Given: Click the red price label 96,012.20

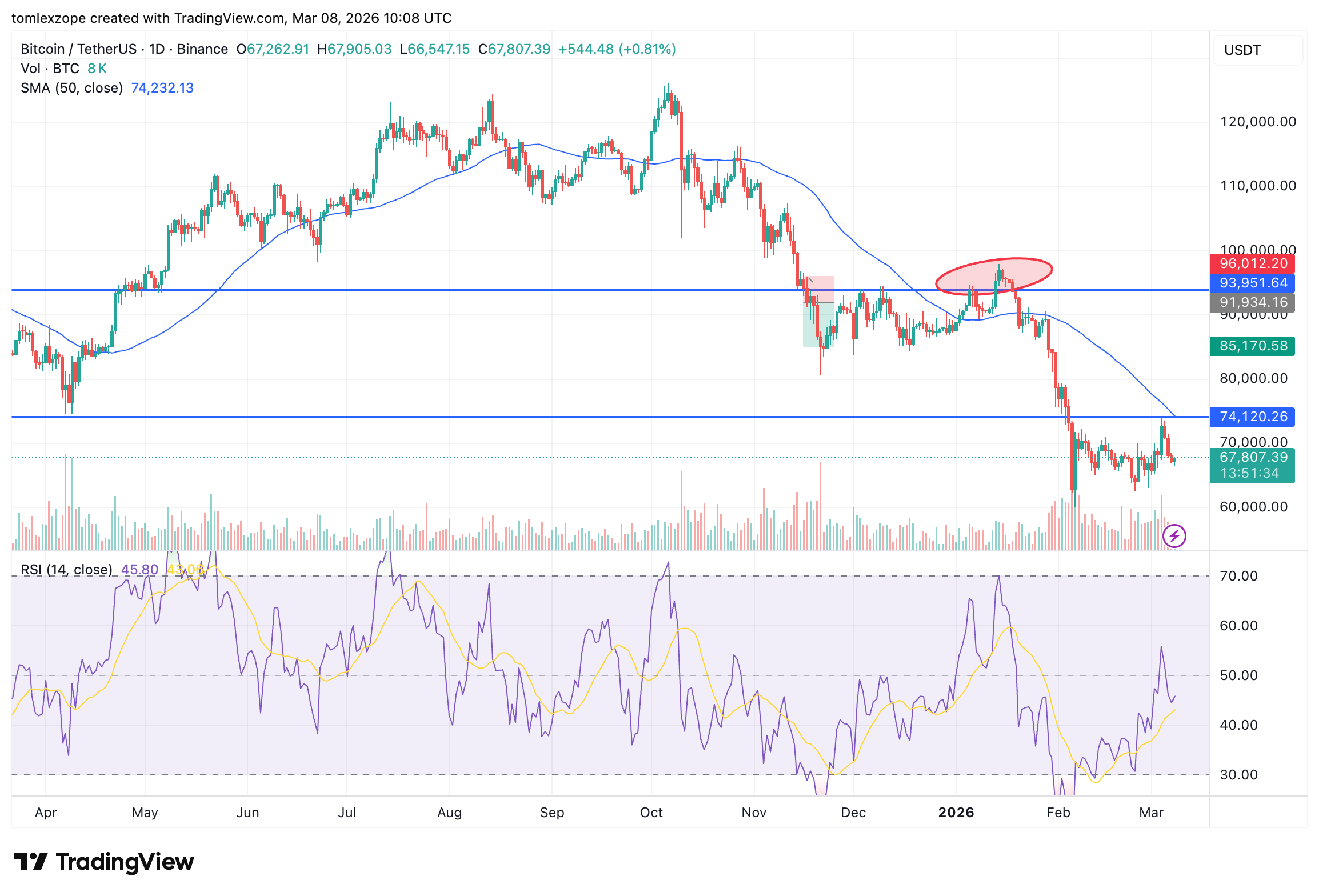Looking at the screenshot, I should point(1253,263).
